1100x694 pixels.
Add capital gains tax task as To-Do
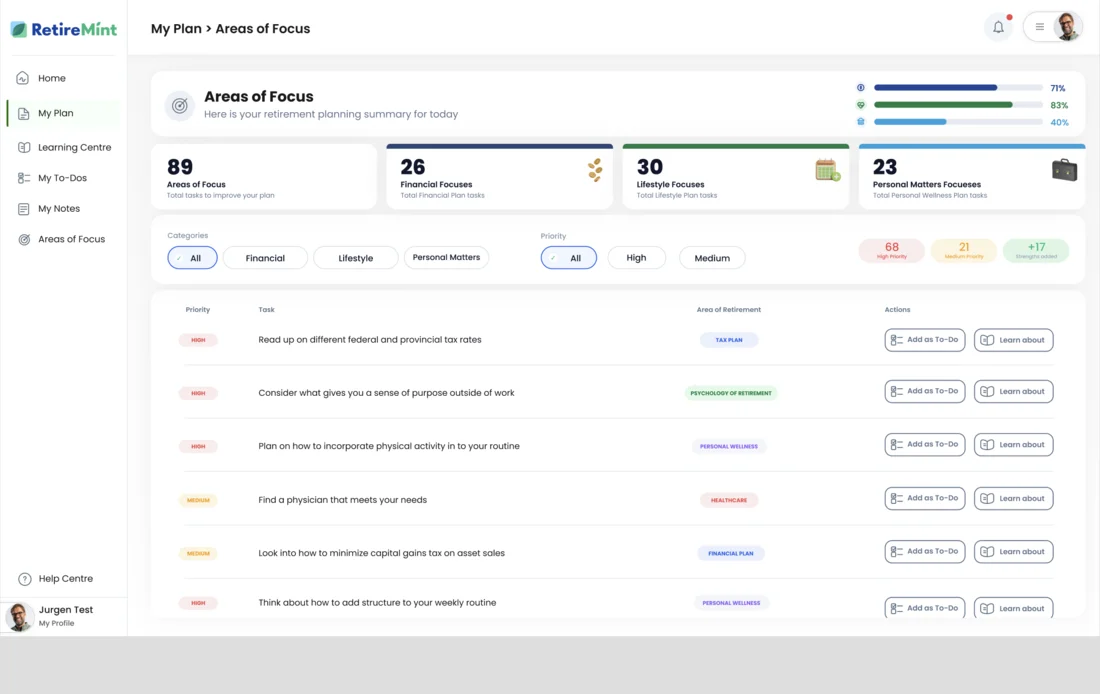[x=925, y=552]
